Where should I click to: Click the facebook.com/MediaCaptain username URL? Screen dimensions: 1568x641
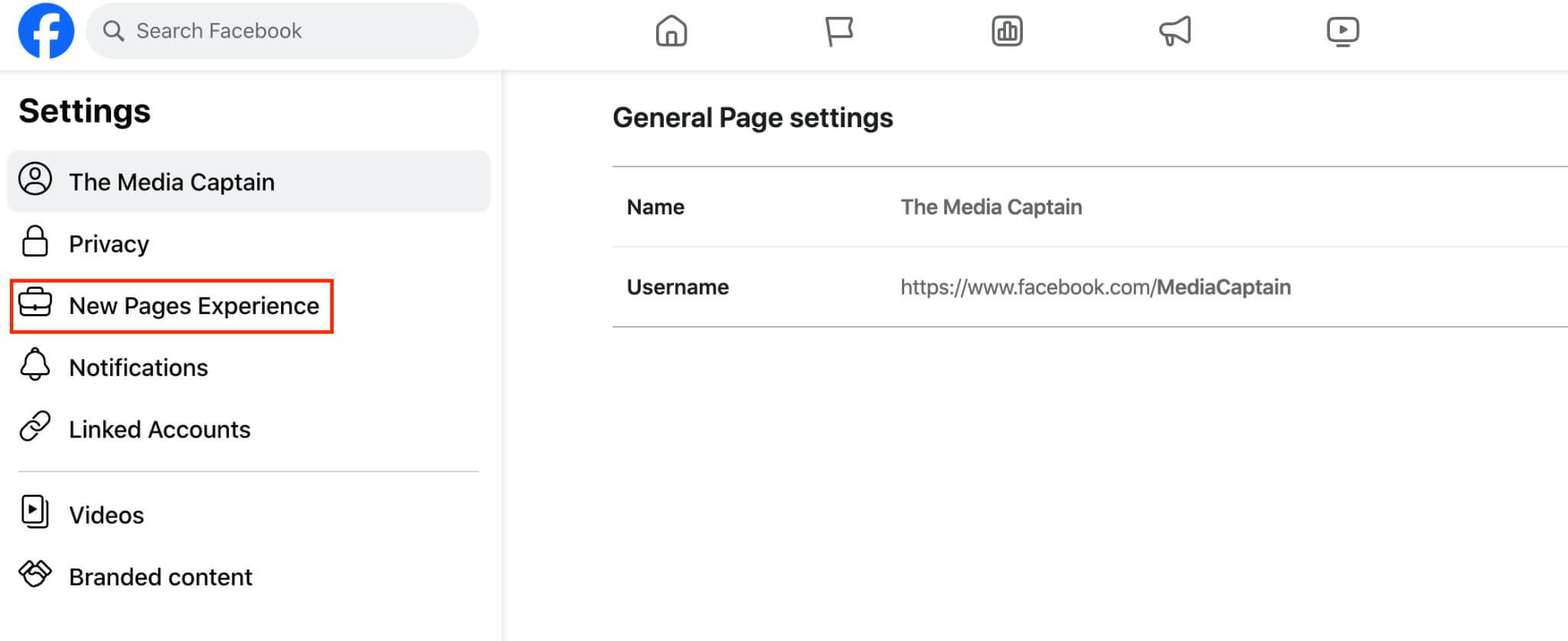(1096, 287)
